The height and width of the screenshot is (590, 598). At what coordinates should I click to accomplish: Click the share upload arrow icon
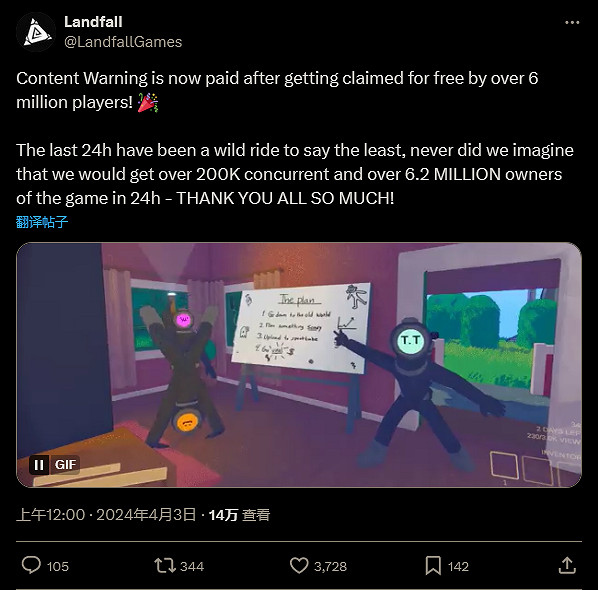567,565
